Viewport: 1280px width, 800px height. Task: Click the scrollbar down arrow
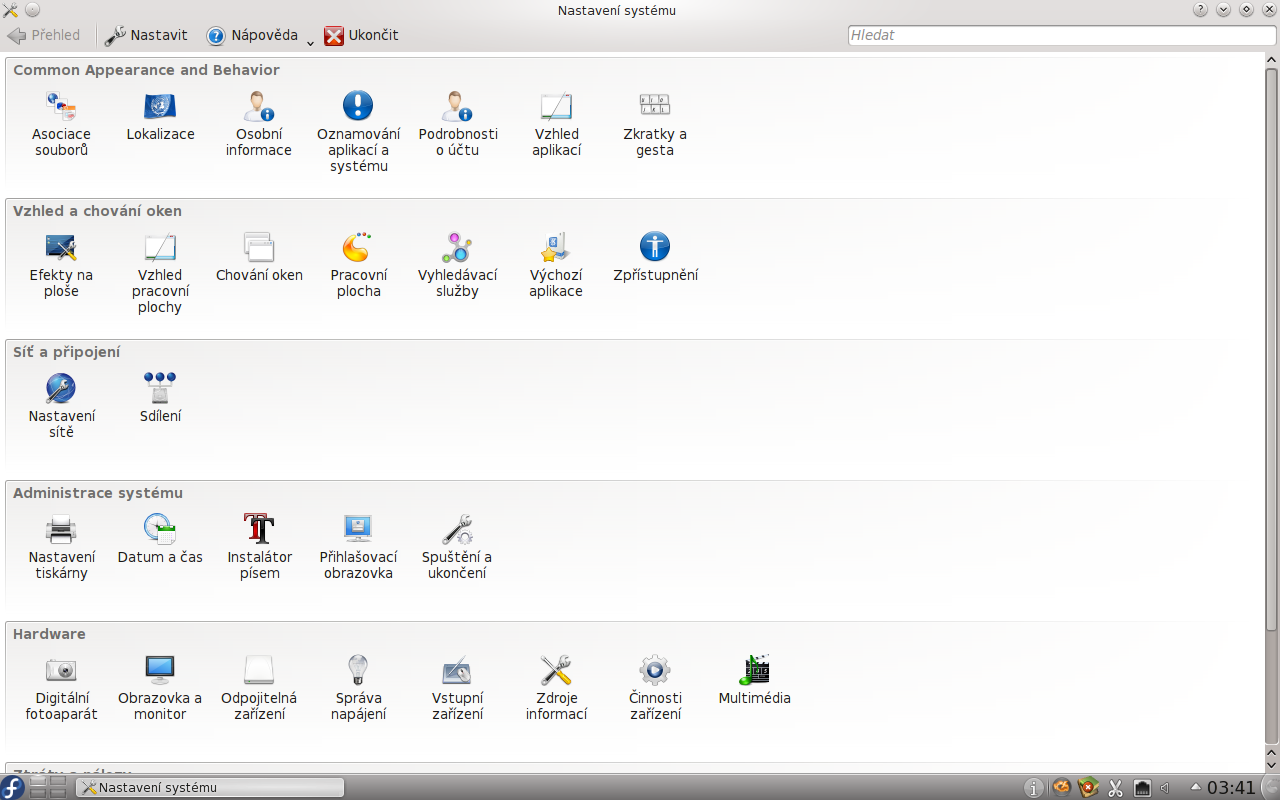click(x=1272, y=765)
